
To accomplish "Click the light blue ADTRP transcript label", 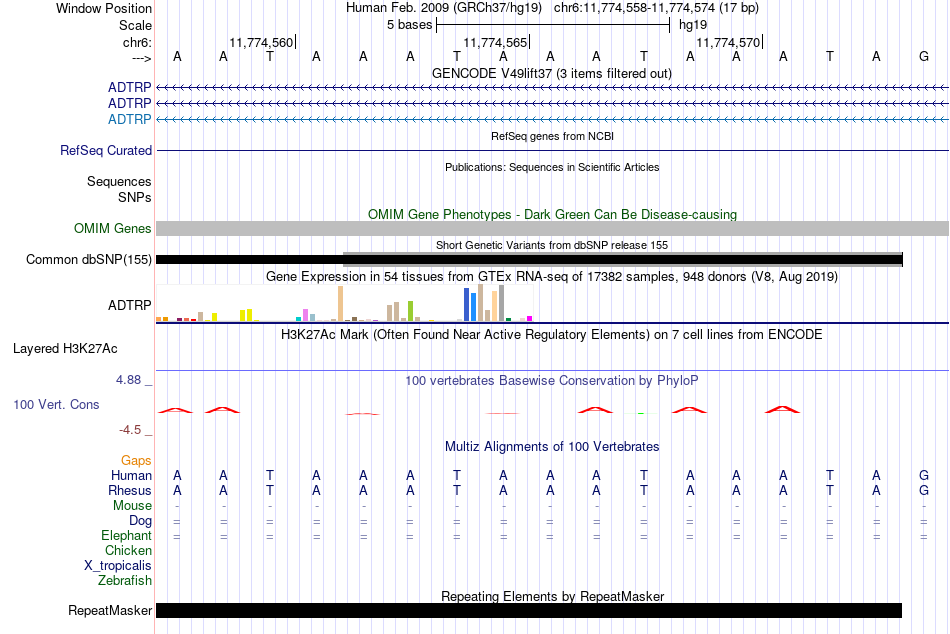I will click(x=130, y=119).
